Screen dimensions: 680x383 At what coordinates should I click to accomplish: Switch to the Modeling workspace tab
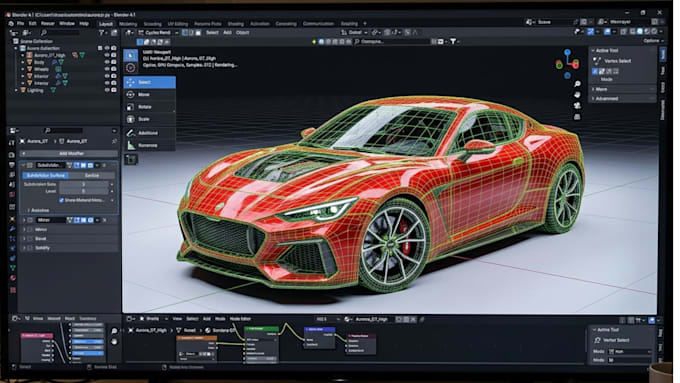[x=128, y=24]
